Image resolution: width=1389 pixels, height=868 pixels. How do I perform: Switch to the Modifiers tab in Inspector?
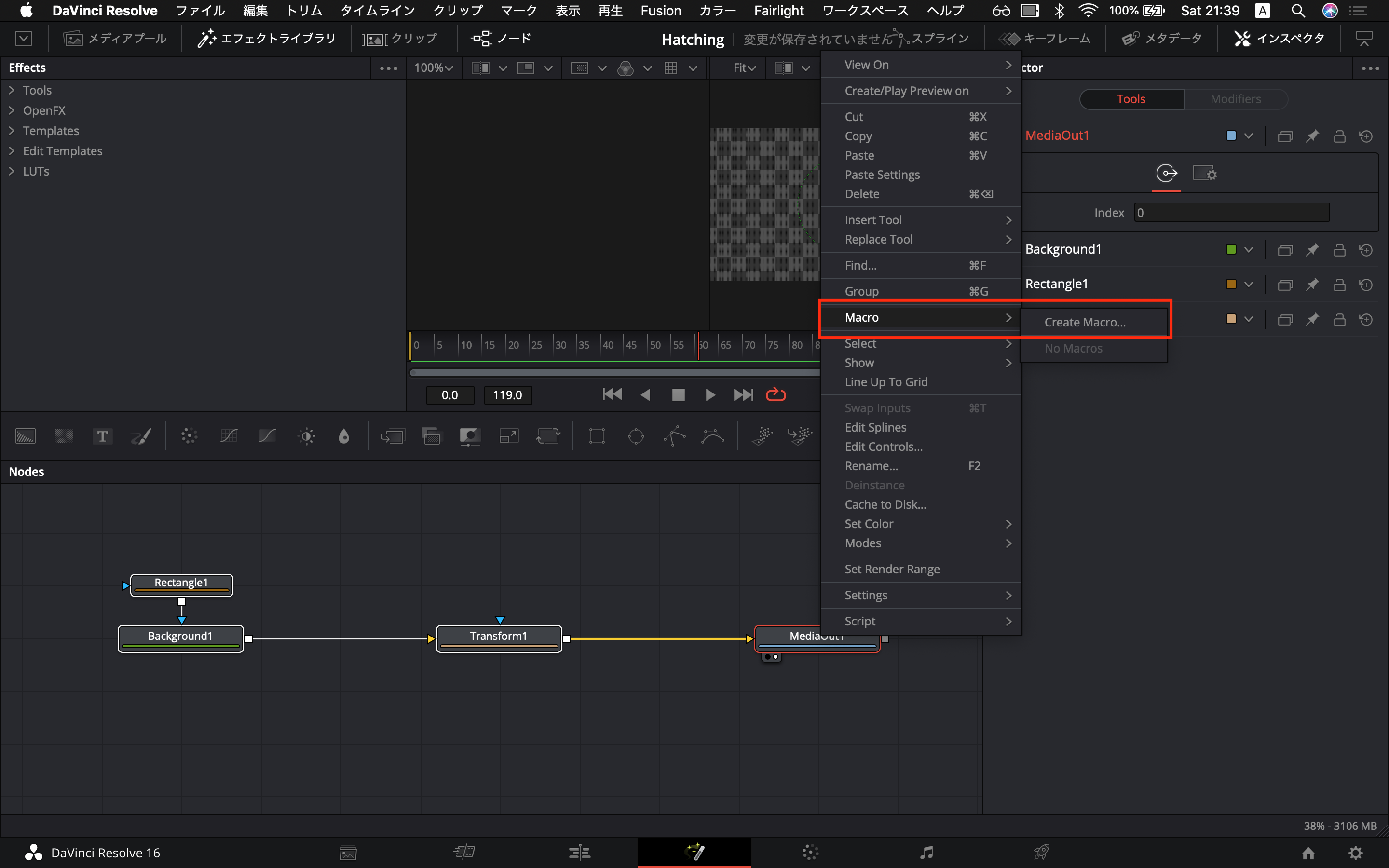click(1235, 99)
